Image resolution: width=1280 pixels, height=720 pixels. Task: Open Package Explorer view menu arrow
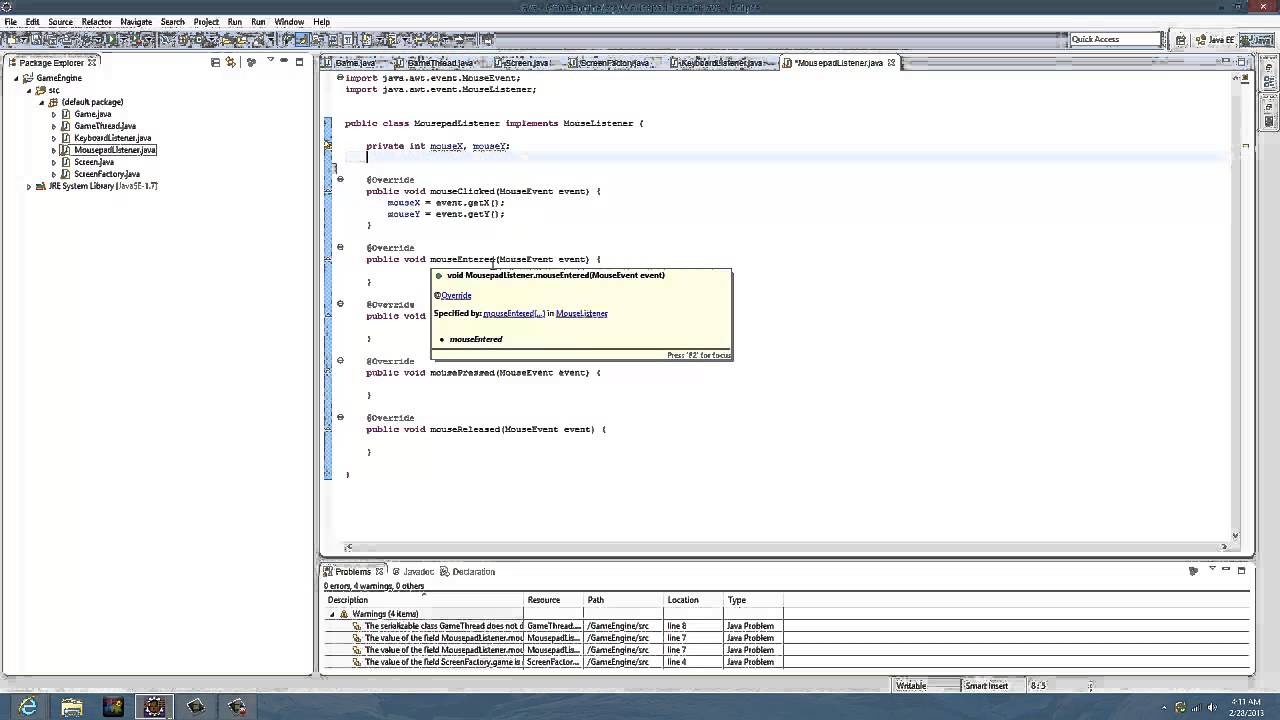point(270,61)
